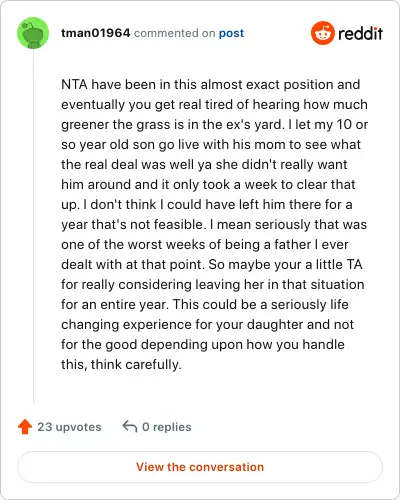Open the tman01964 username profile link
This screenshot has height=500, width=400.
pyautogui.click(x=95, y=33)
